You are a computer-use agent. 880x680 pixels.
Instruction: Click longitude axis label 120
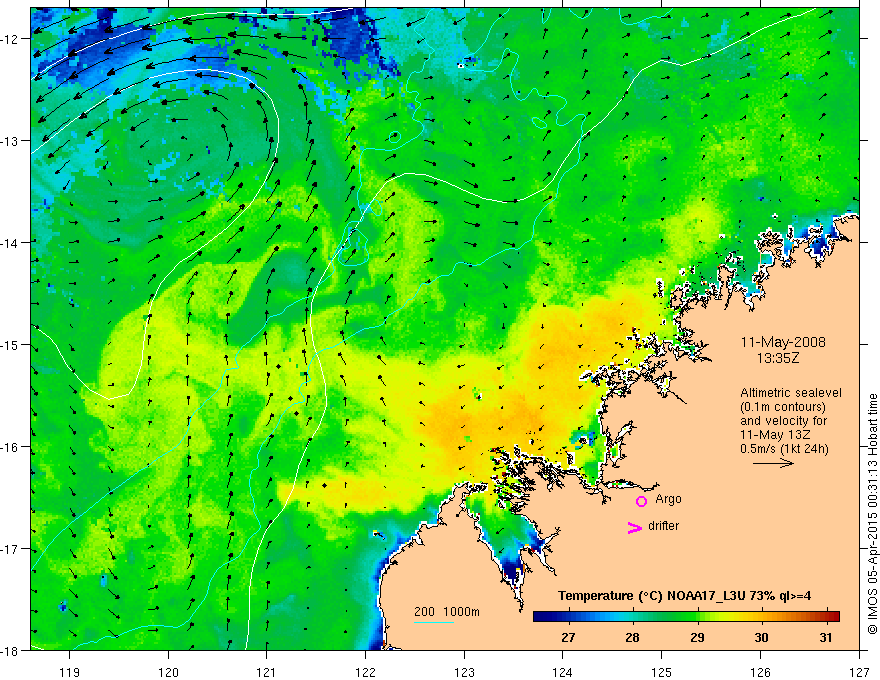[x=168, y=672]
